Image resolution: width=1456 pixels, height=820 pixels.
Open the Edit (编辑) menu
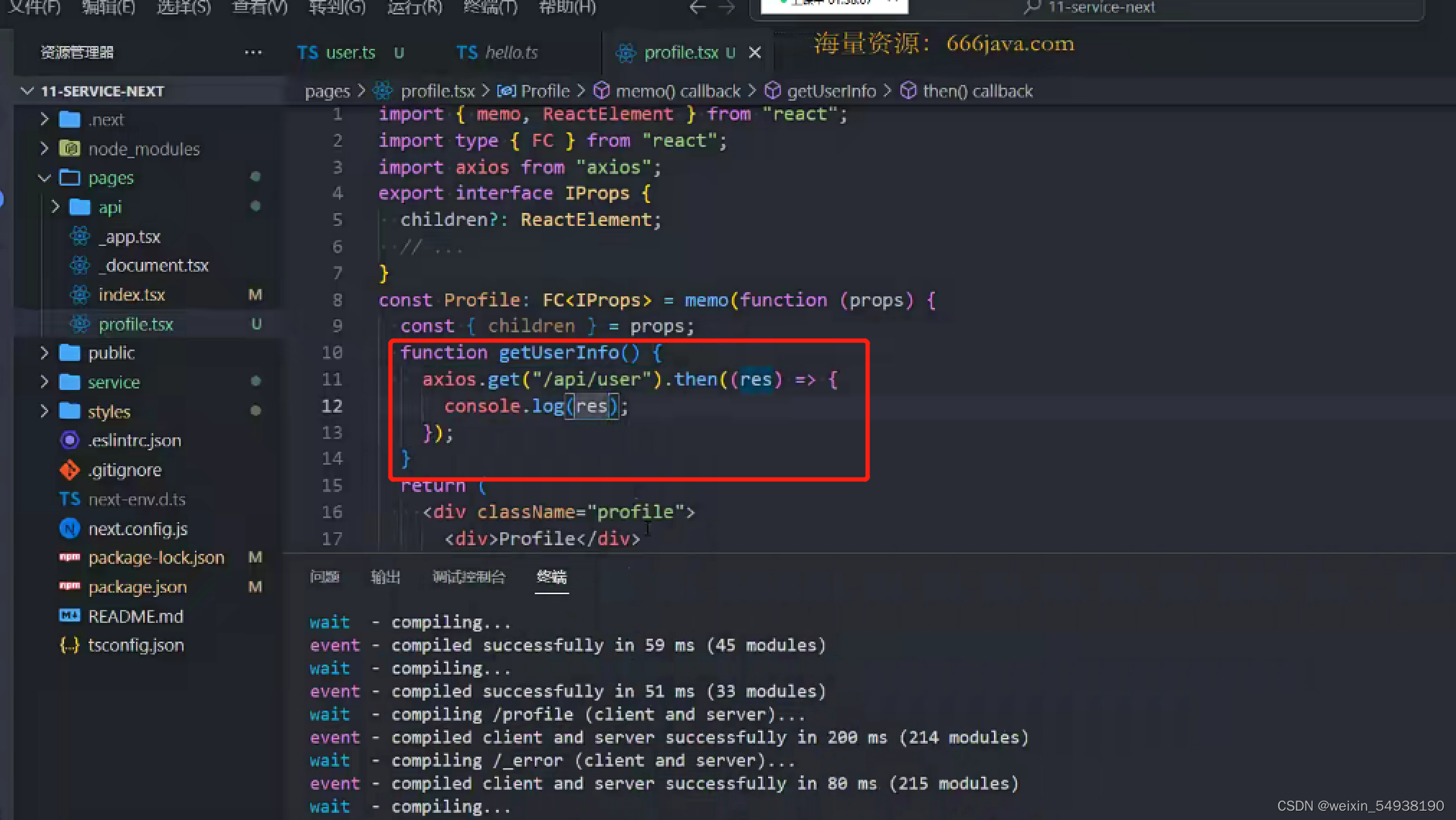pyautogui.click(x=108, y=7)
